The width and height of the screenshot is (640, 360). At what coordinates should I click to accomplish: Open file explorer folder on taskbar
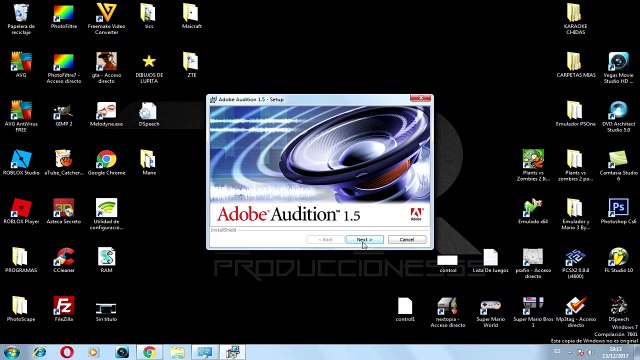177,352
